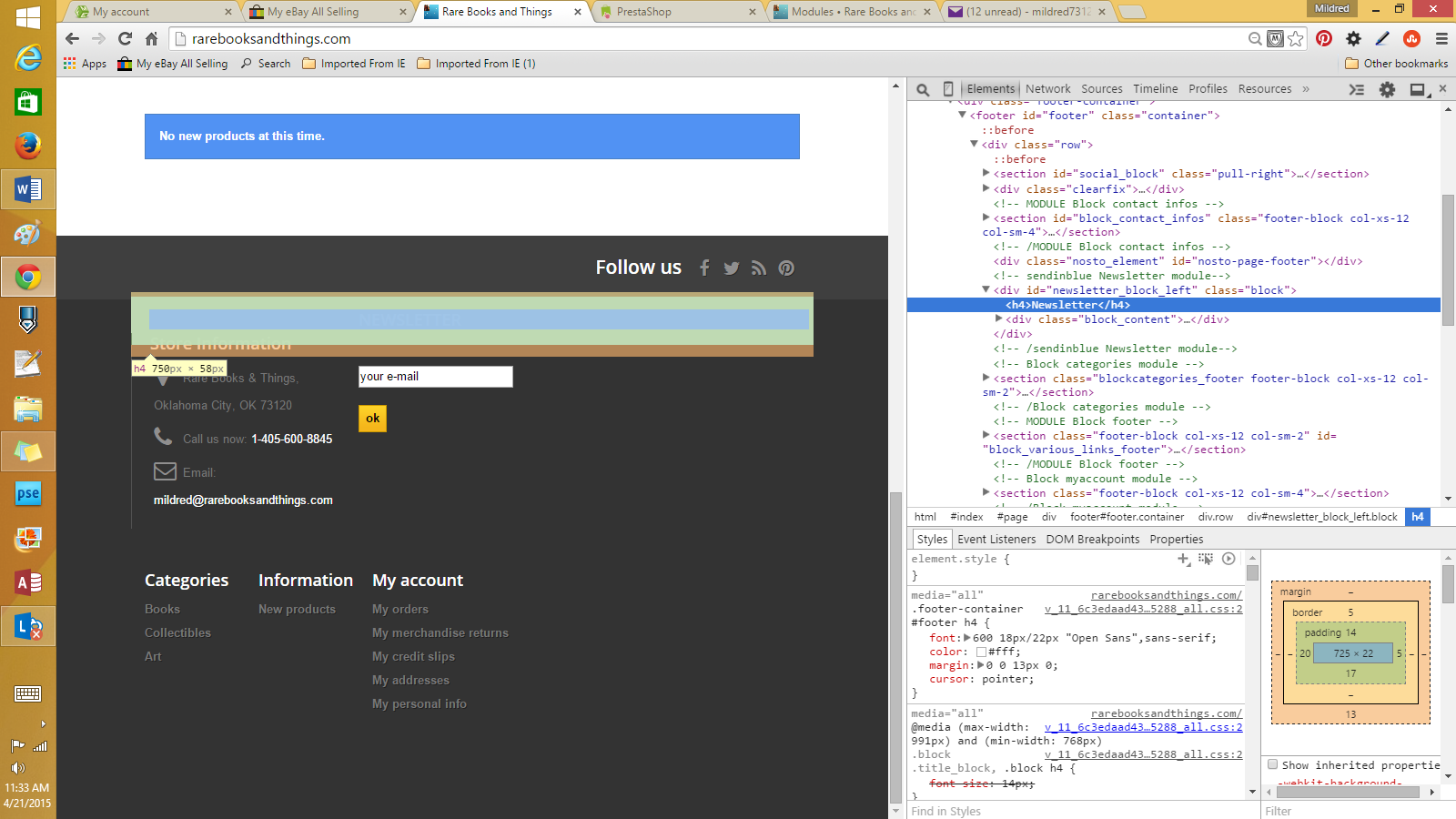The image size is (1456, 819).
Task: Expand the section social_block node
Action: (x=986, y=173)
